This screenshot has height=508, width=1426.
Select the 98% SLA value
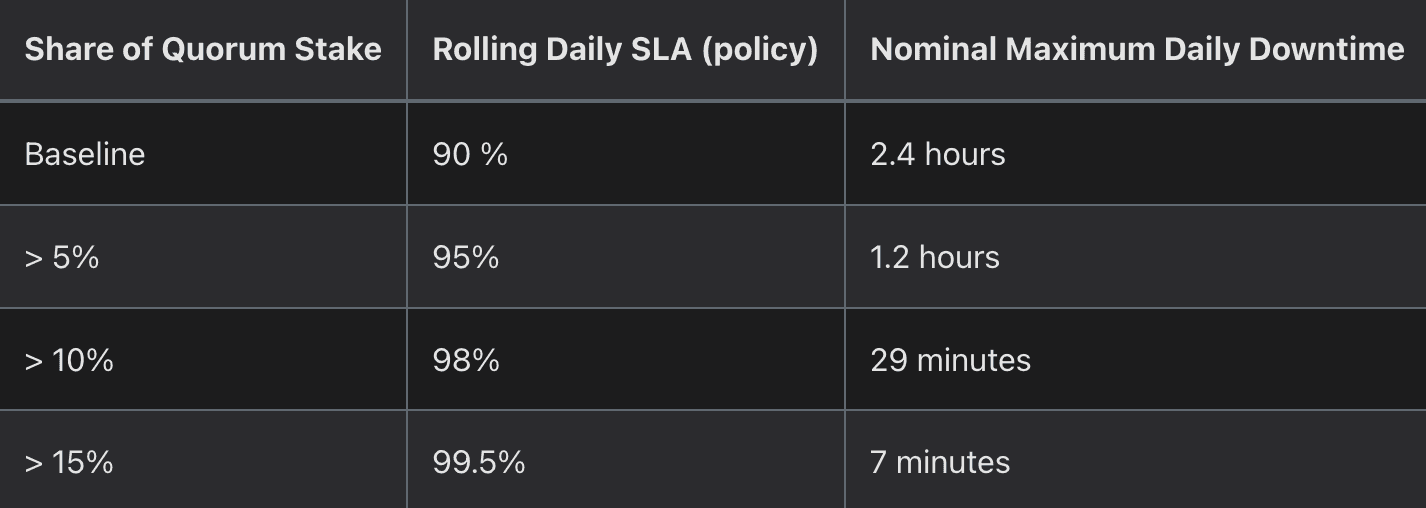coord(466,360)
